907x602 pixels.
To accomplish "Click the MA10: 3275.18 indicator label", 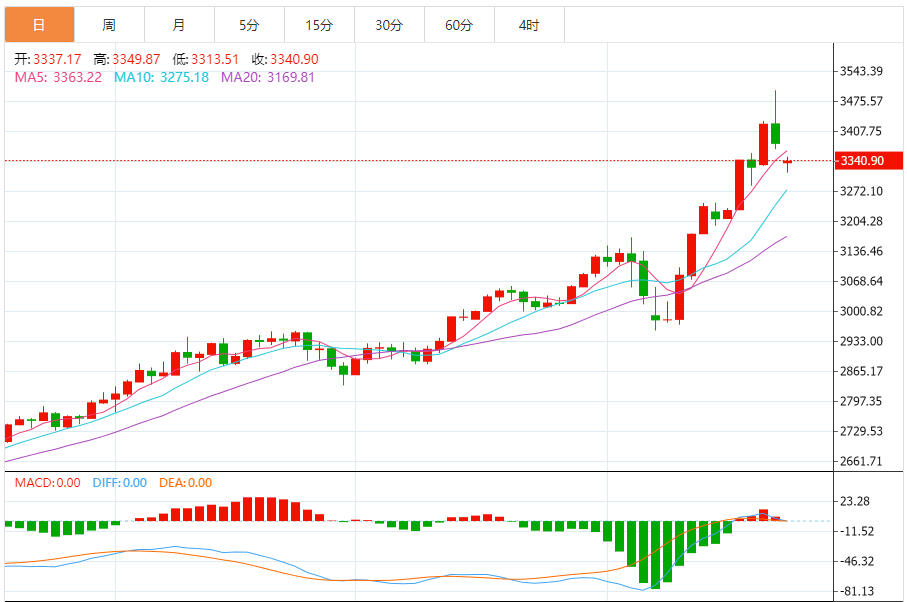I will [x=161, y=77].
